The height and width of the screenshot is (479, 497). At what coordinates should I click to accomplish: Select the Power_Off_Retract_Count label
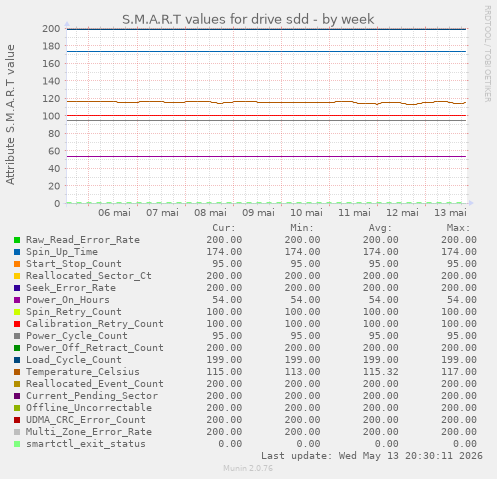[x=95, y=348]
